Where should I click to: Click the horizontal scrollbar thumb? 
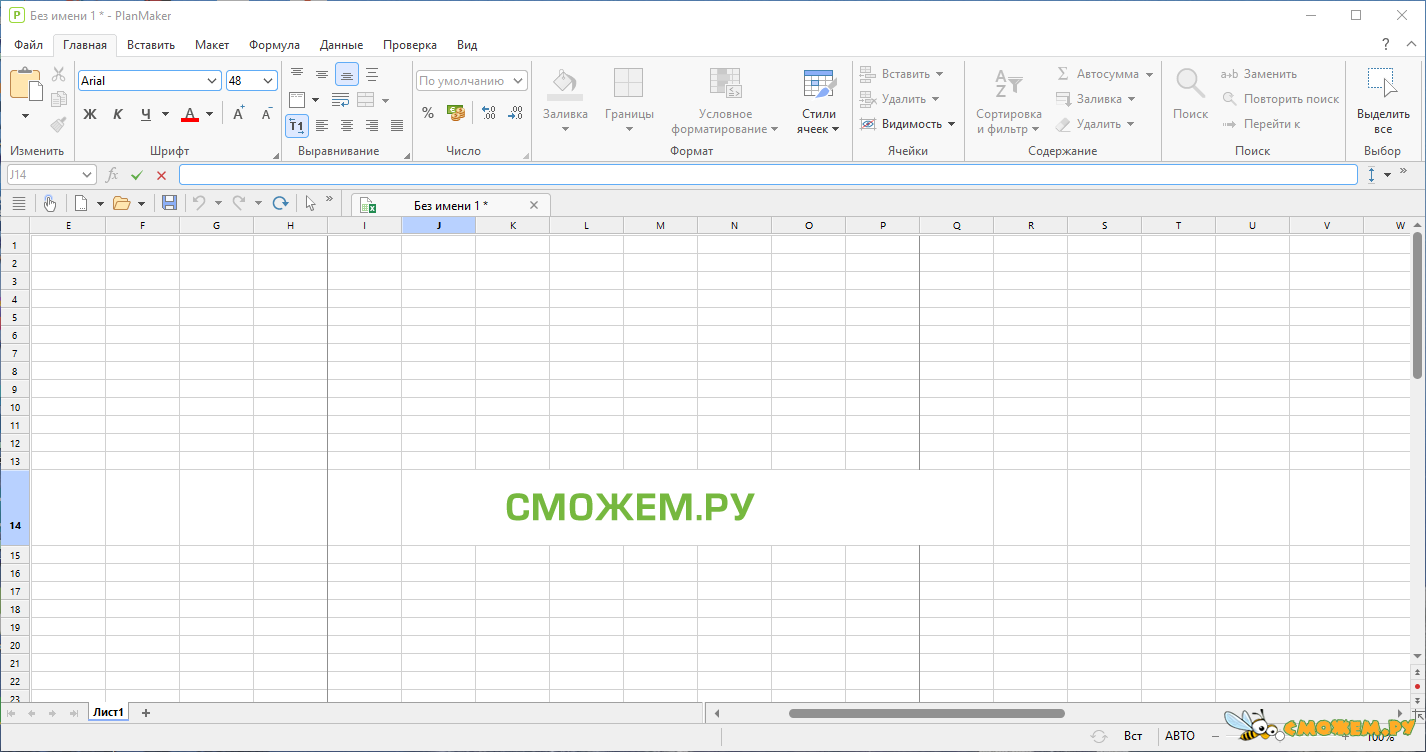pyautogui.click(x=927, y=713)
